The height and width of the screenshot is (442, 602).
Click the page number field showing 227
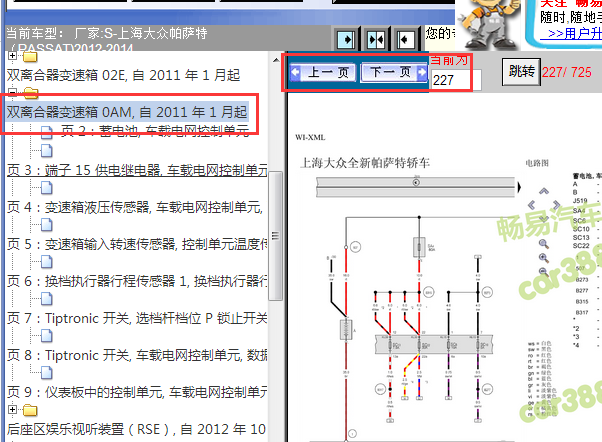point(456,80)
